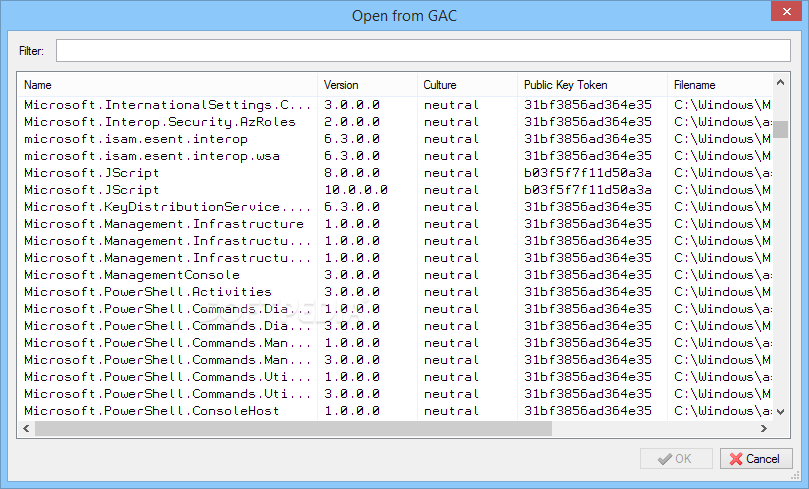
Task: Select microsoft.isam.esent.interop row
Action: (396, 139)
